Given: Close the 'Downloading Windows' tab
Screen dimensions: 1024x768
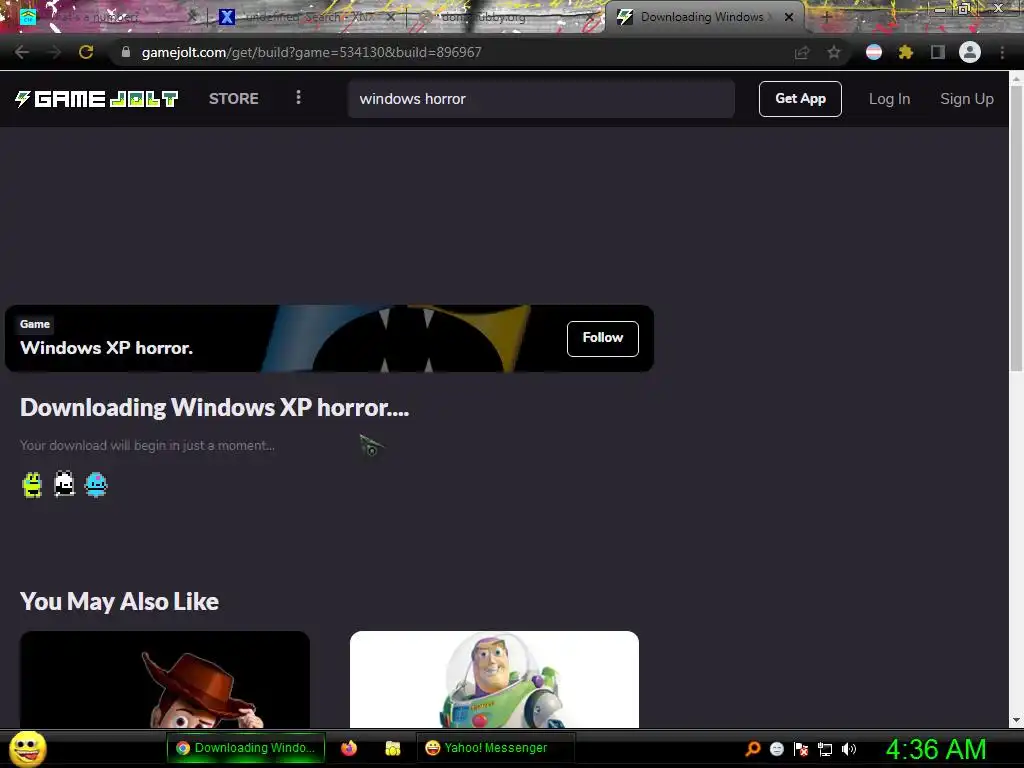Looking at the screenshot, I should tap(789, 17).
